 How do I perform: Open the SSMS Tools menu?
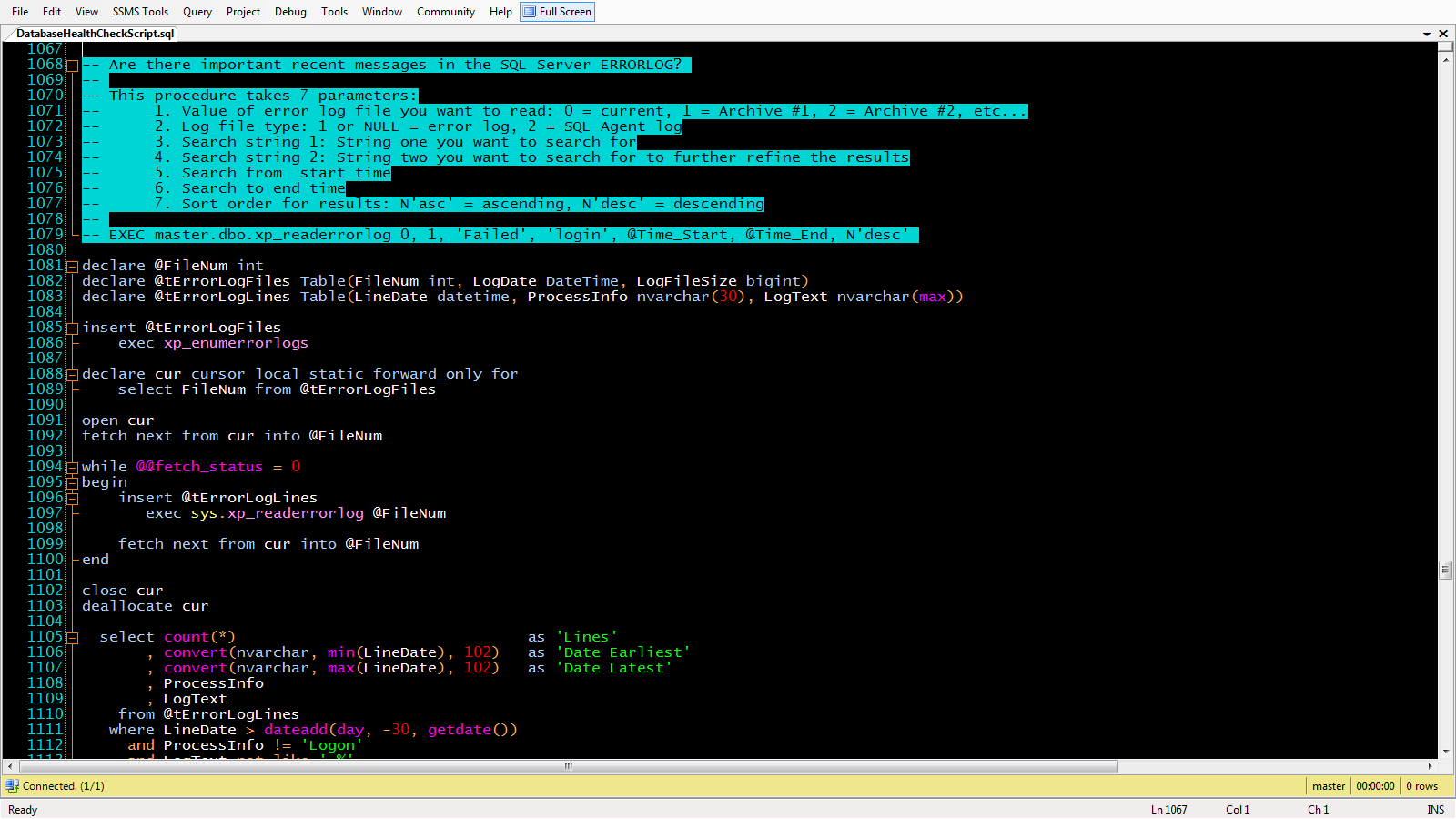(140, 12)
